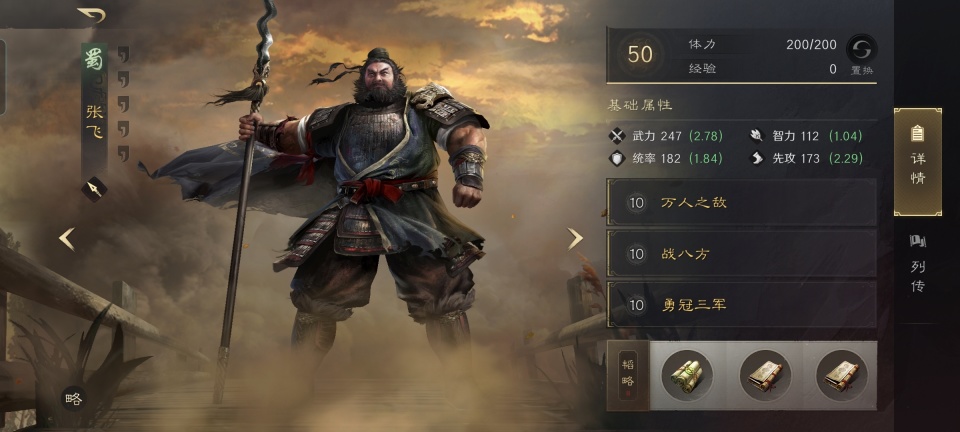
Task: Click the 置换 swap icon
Action: click(x=861, y=49)
